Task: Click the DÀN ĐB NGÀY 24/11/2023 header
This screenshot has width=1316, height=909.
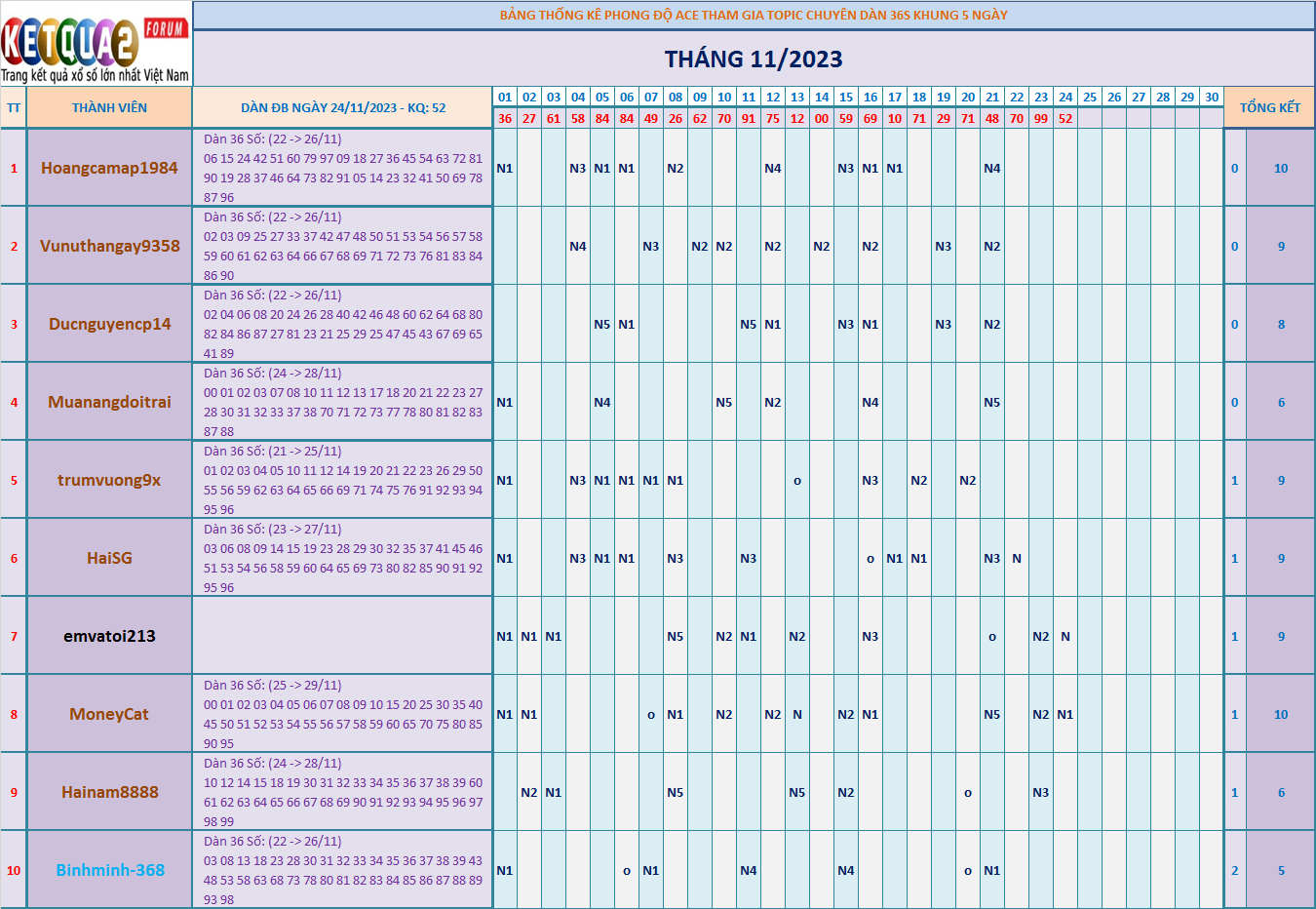Action: point(343,108)
